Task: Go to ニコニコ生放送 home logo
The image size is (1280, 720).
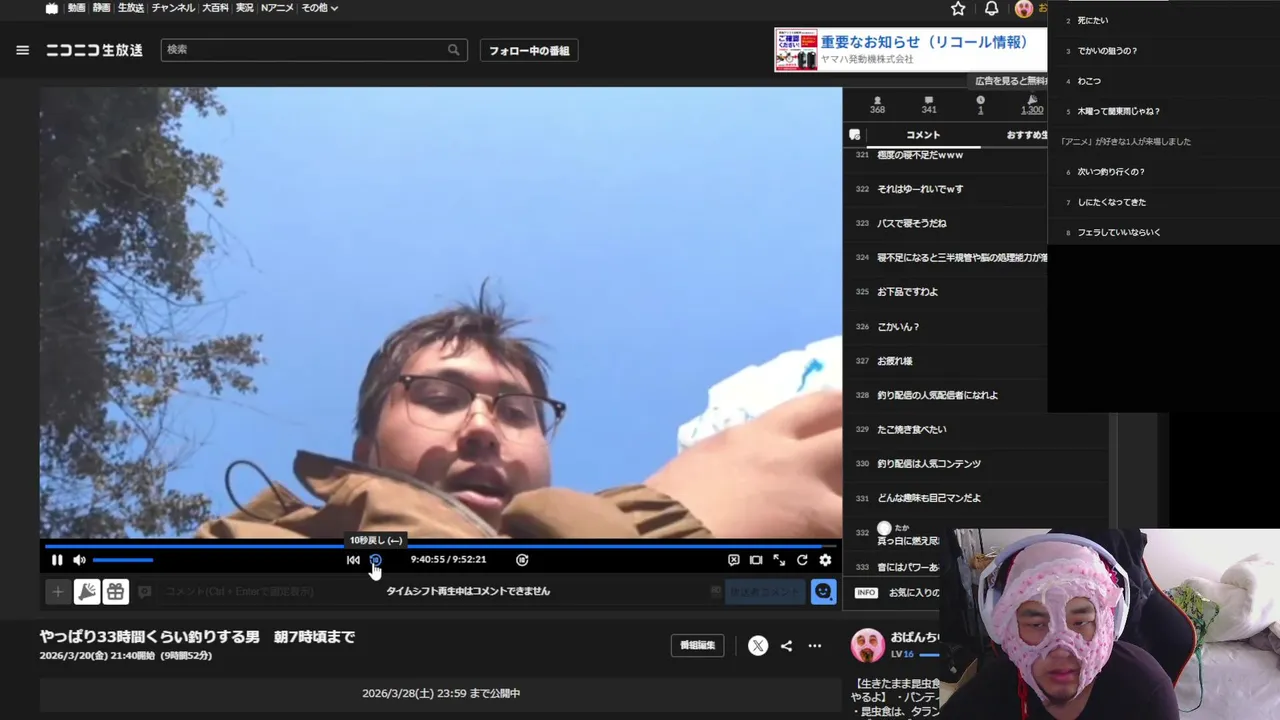Action: (94, 50)
